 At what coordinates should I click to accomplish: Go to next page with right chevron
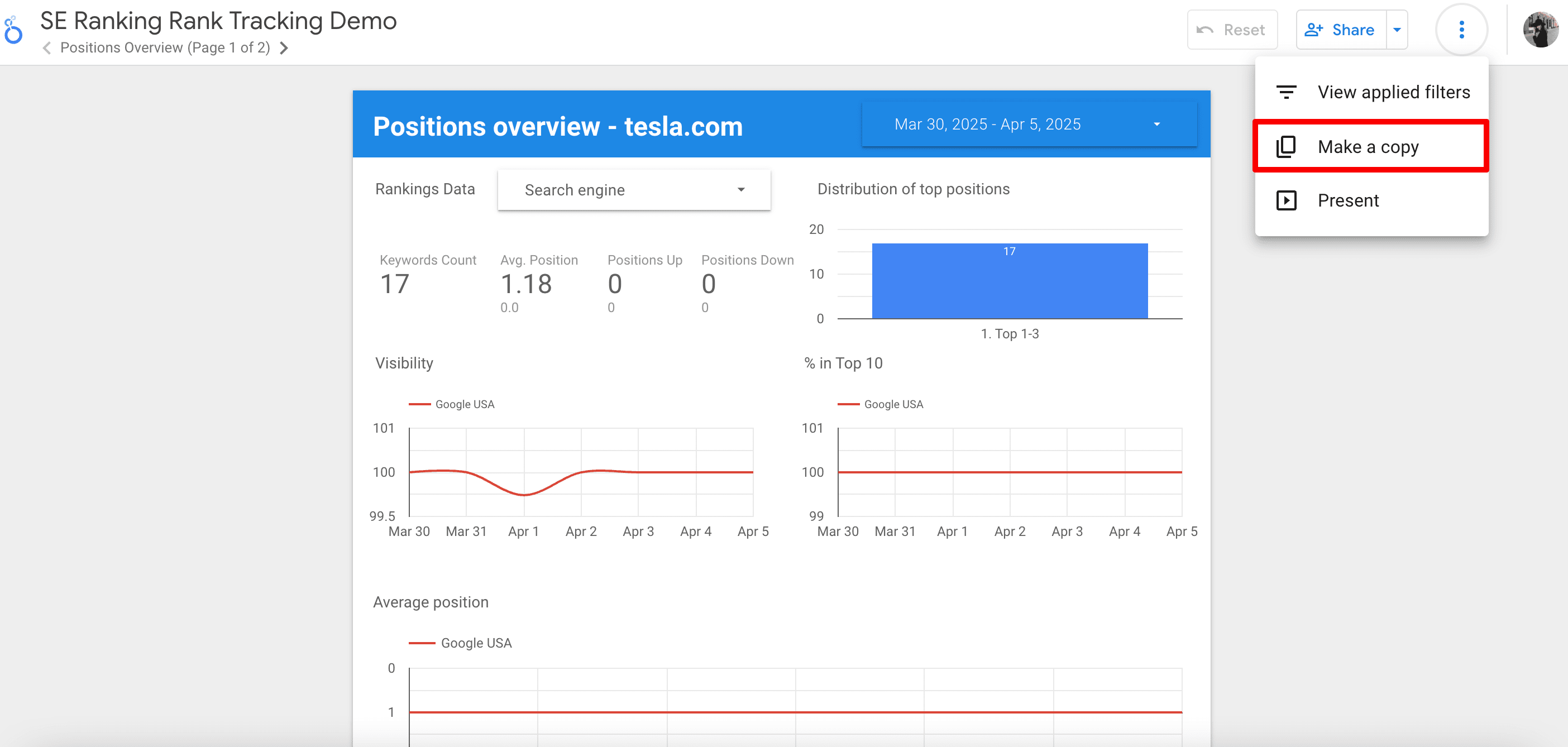click(284, 48)
